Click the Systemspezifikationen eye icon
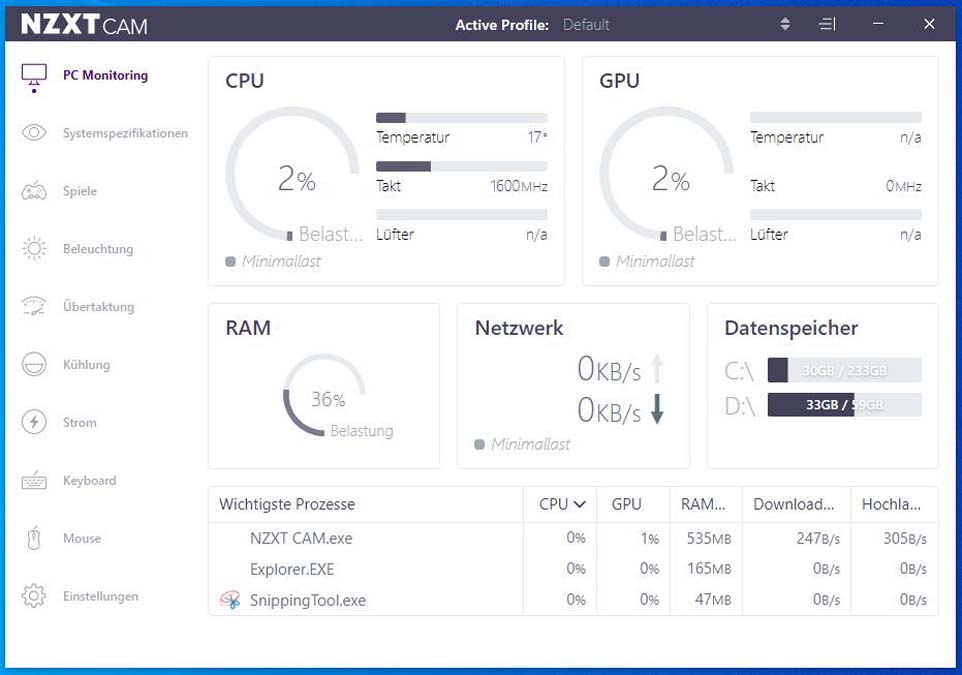 (34, 133)
